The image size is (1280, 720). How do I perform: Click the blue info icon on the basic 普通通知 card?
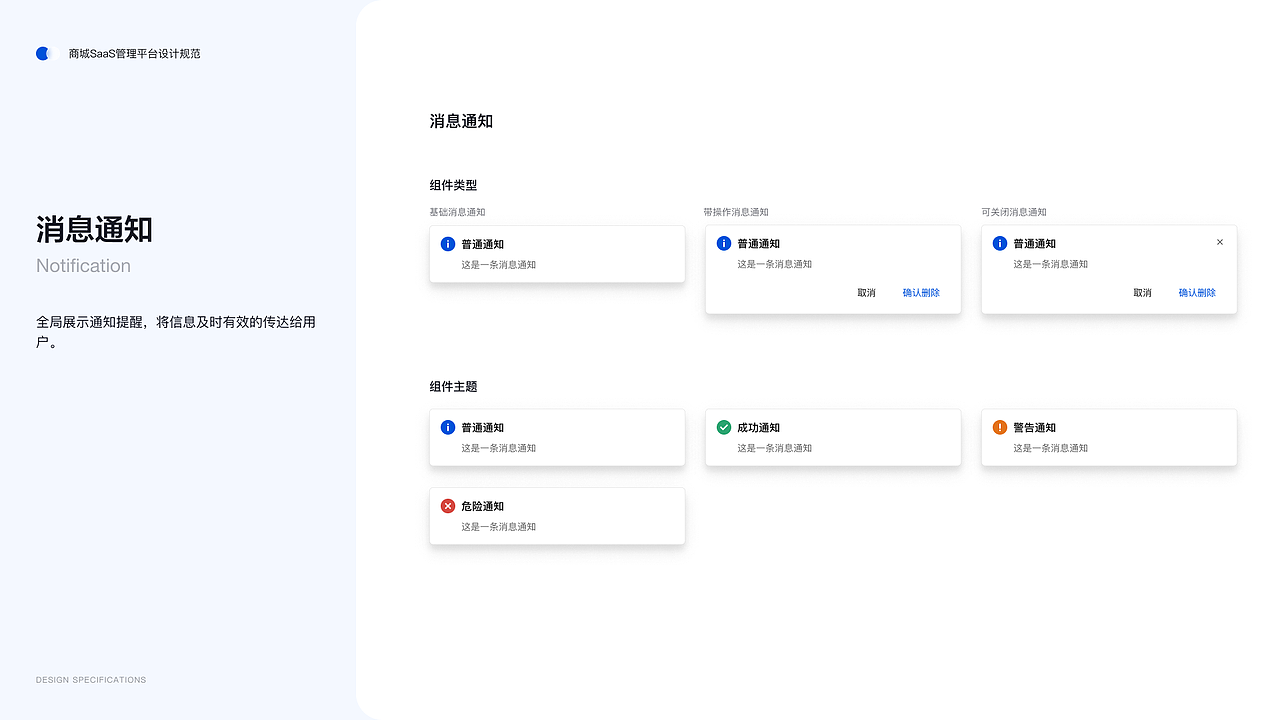pyautogui.click(x=447, y=244)
